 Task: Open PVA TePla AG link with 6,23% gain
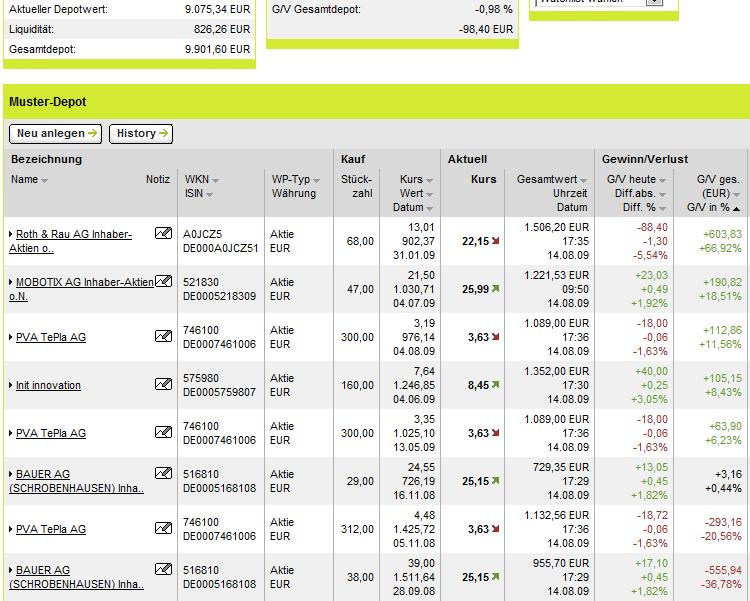click(x=51, y=433)
